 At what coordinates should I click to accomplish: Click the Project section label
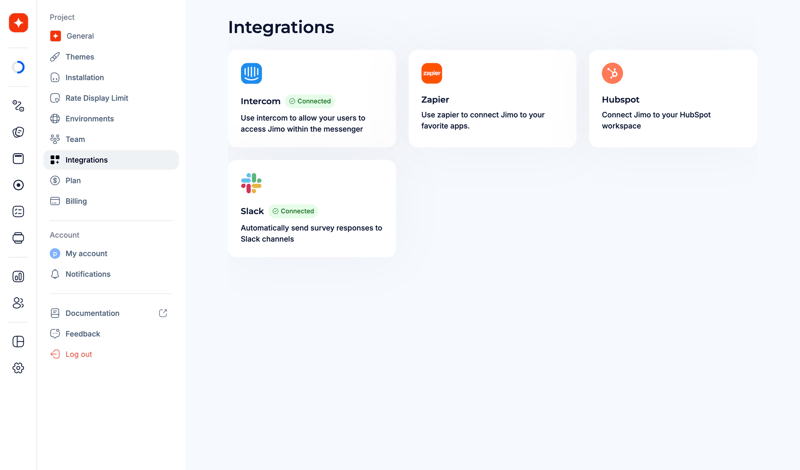click(62, 17)
